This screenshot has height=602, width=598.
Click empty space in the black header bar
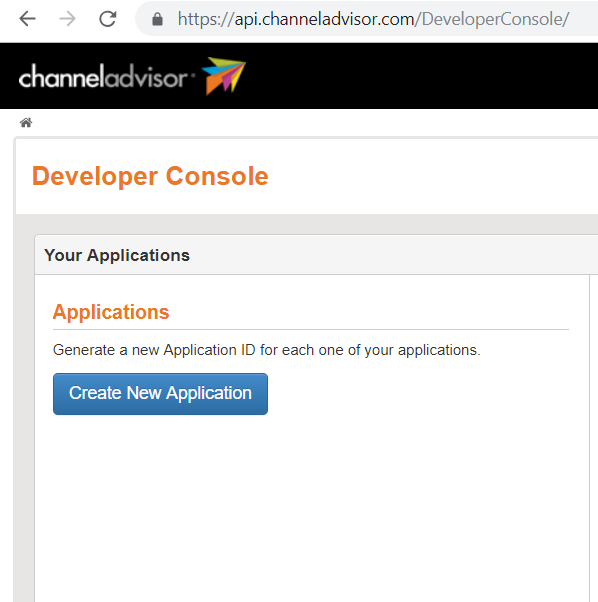point(422,76)
